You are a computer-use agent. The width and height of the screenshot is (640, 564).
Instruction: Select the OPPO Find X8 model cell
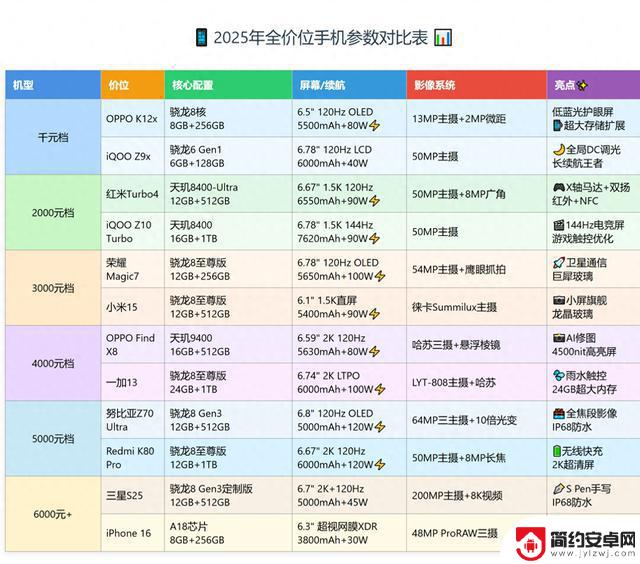click(133, 344)
